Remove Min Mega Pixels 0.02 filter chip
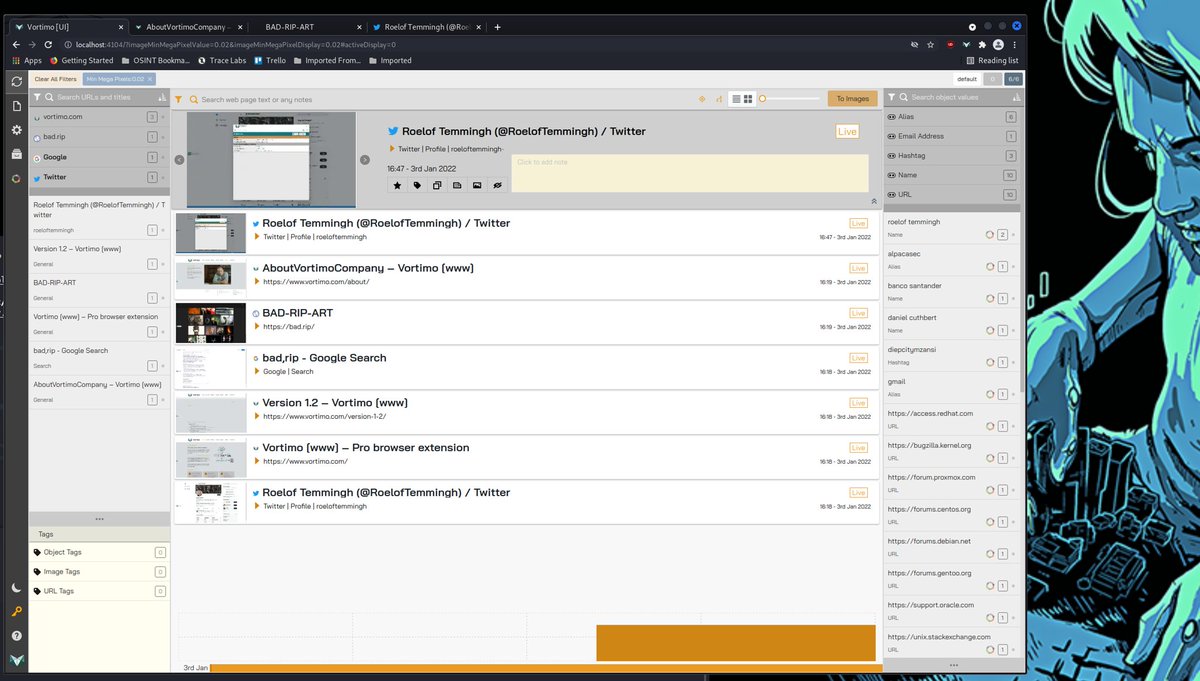This screenshot has width=1200, height=681. pyautogui.click(x=151, y=79)
